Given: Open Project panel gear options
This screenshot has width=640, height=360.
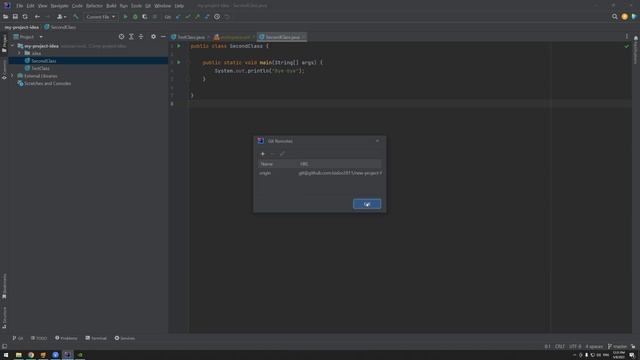Looking at the screenshot, I should coord(153,37).
